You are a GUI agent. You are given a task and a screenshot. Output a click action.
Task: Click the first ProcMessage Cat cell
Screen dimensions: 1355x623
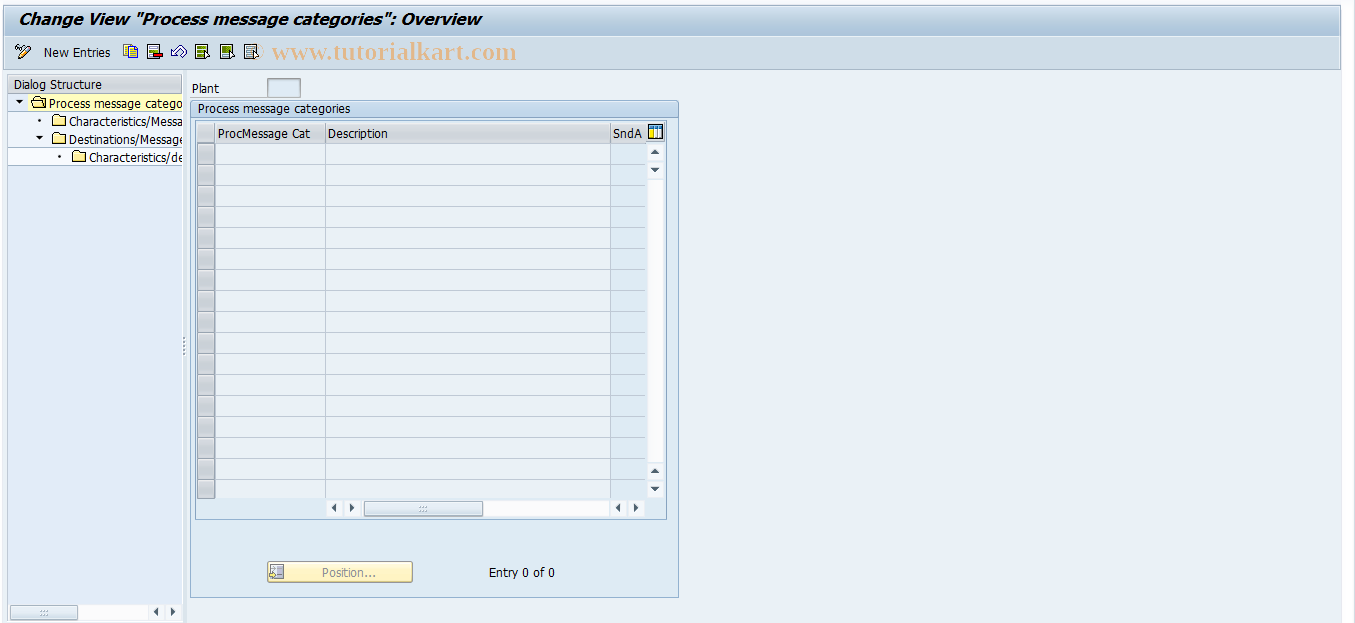click(270, 154)
